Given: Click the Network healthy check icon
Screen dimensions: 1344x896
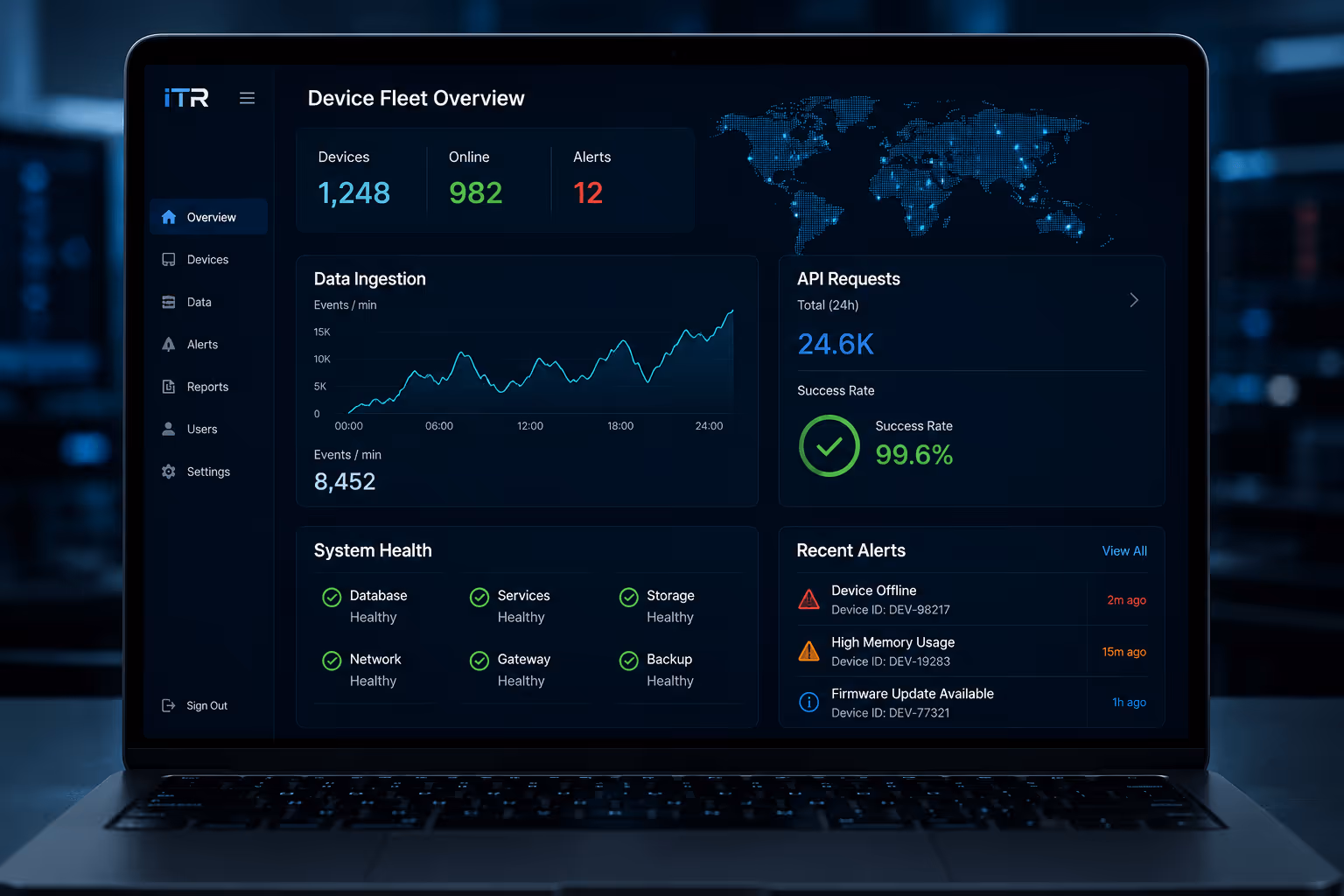Looking at the screenshot, I should [332, 661].
